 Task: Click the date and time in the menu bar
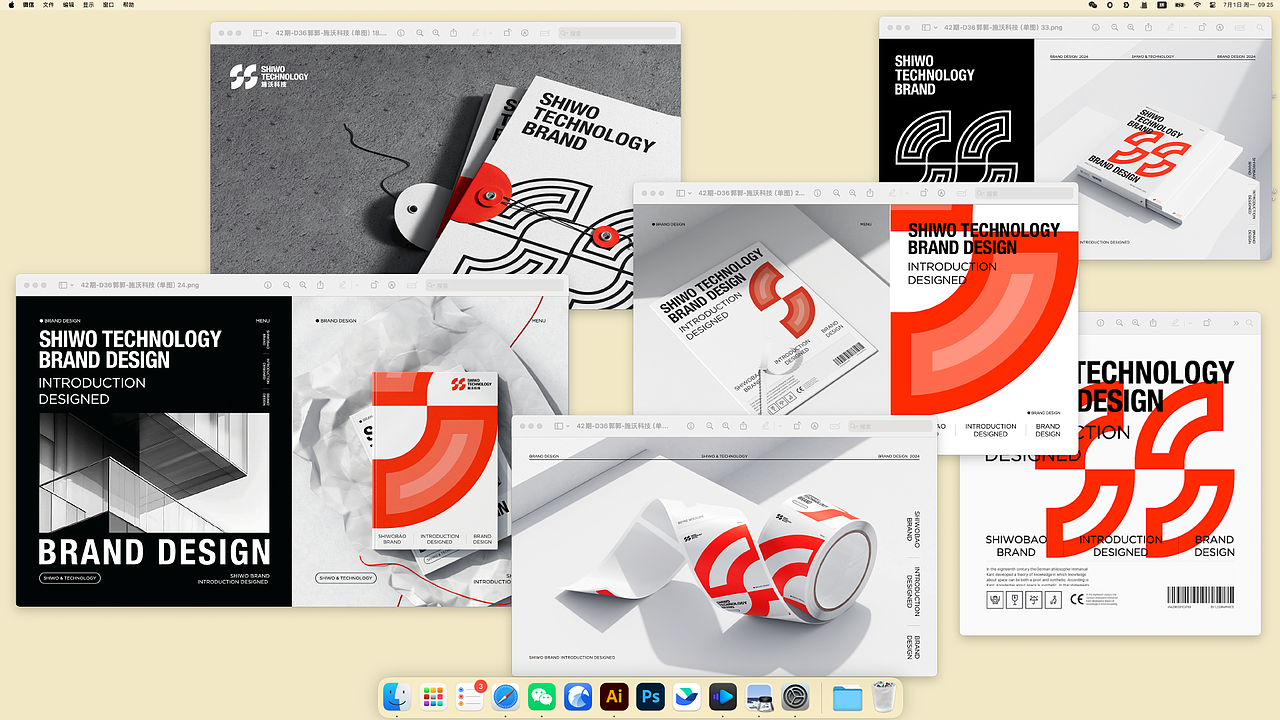point(1248,5)
